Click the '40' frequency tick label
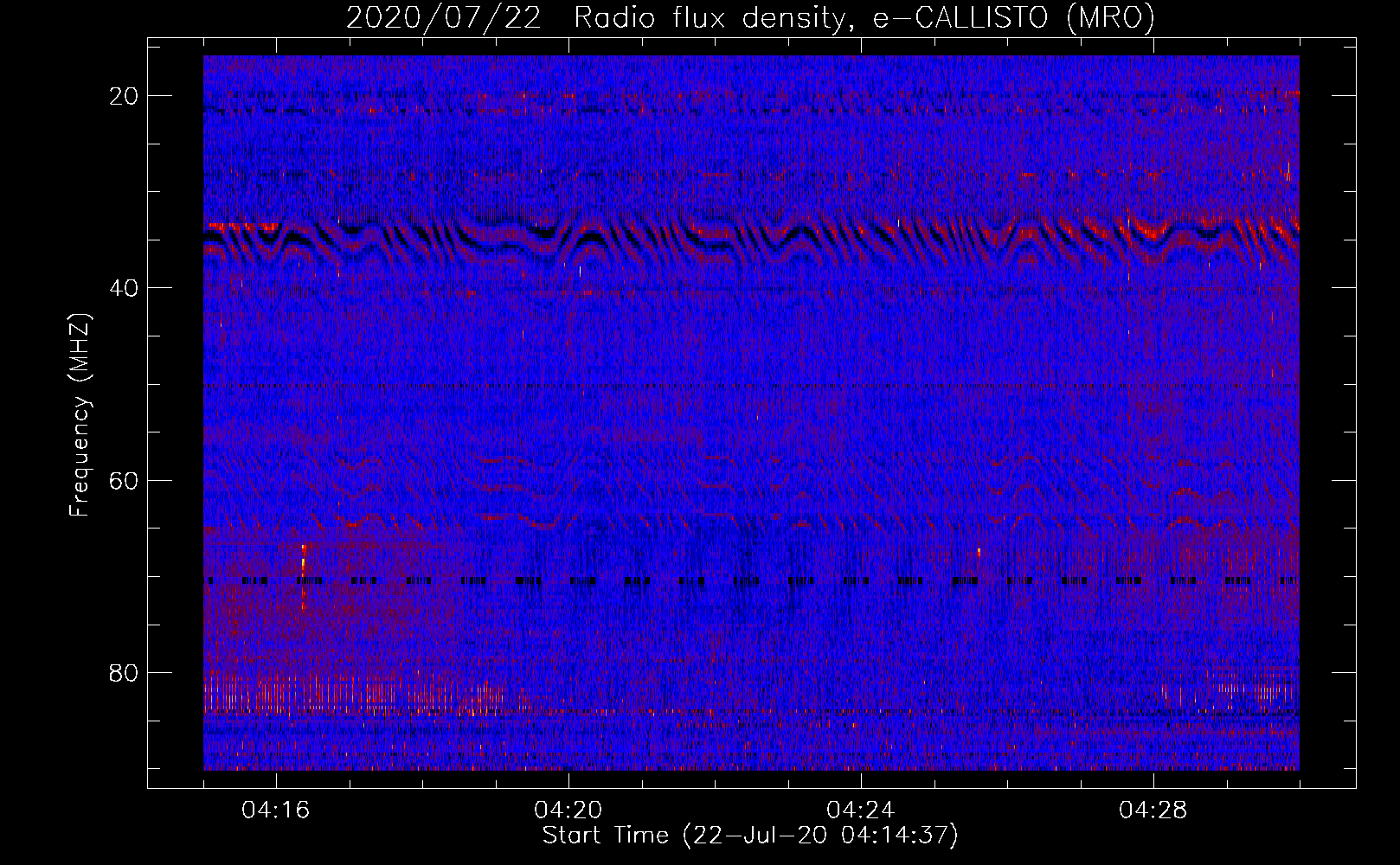This screenshot has height=865, width=1400. coord(125,288)
